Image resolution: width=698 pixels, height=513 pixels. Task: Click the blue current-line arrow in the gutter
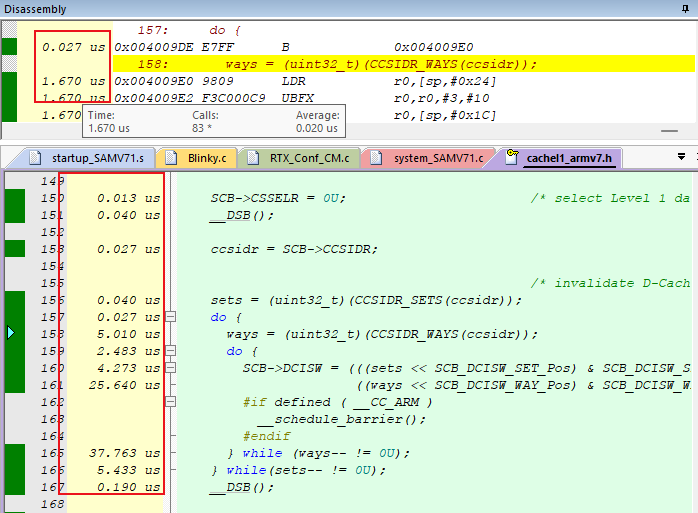[x=11, y=333]
